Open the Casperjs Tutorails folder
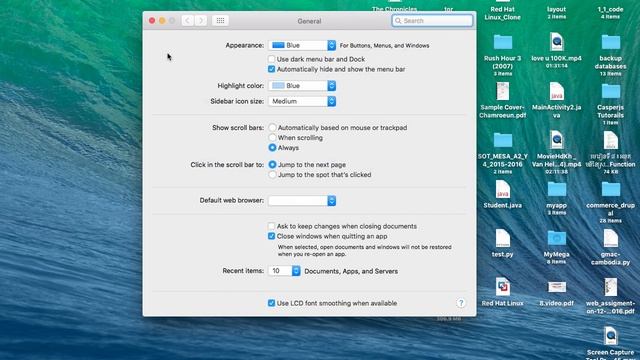The image size is (640, 360). click(x=610, y=91)
